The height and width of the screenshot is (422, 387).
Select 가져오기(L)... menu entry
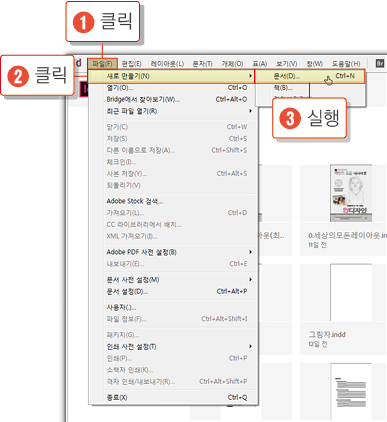(173, 213)
